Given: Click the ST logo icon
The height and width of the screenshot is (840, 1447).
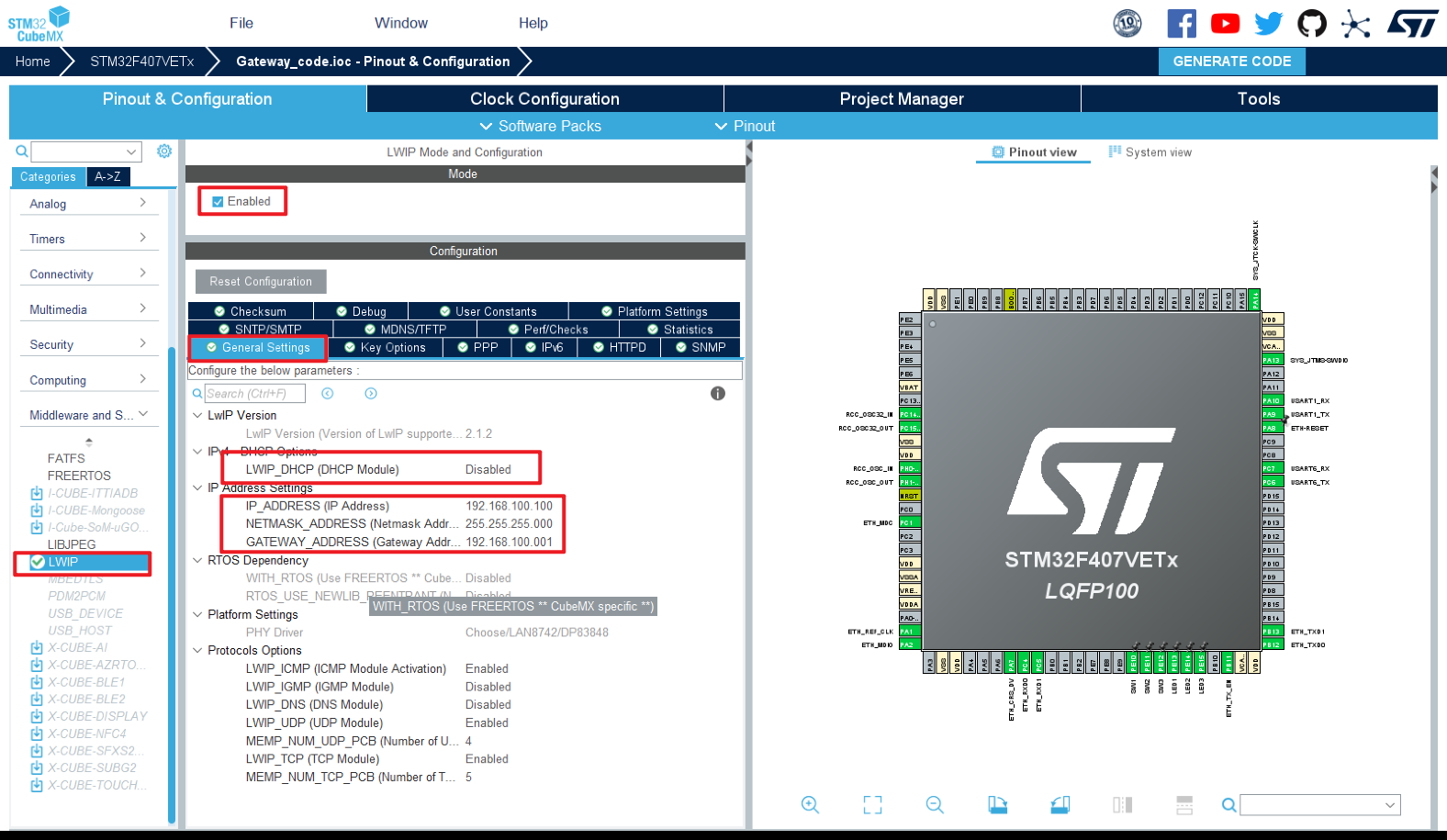Looking at the screenshot, I should (1412, 24).
